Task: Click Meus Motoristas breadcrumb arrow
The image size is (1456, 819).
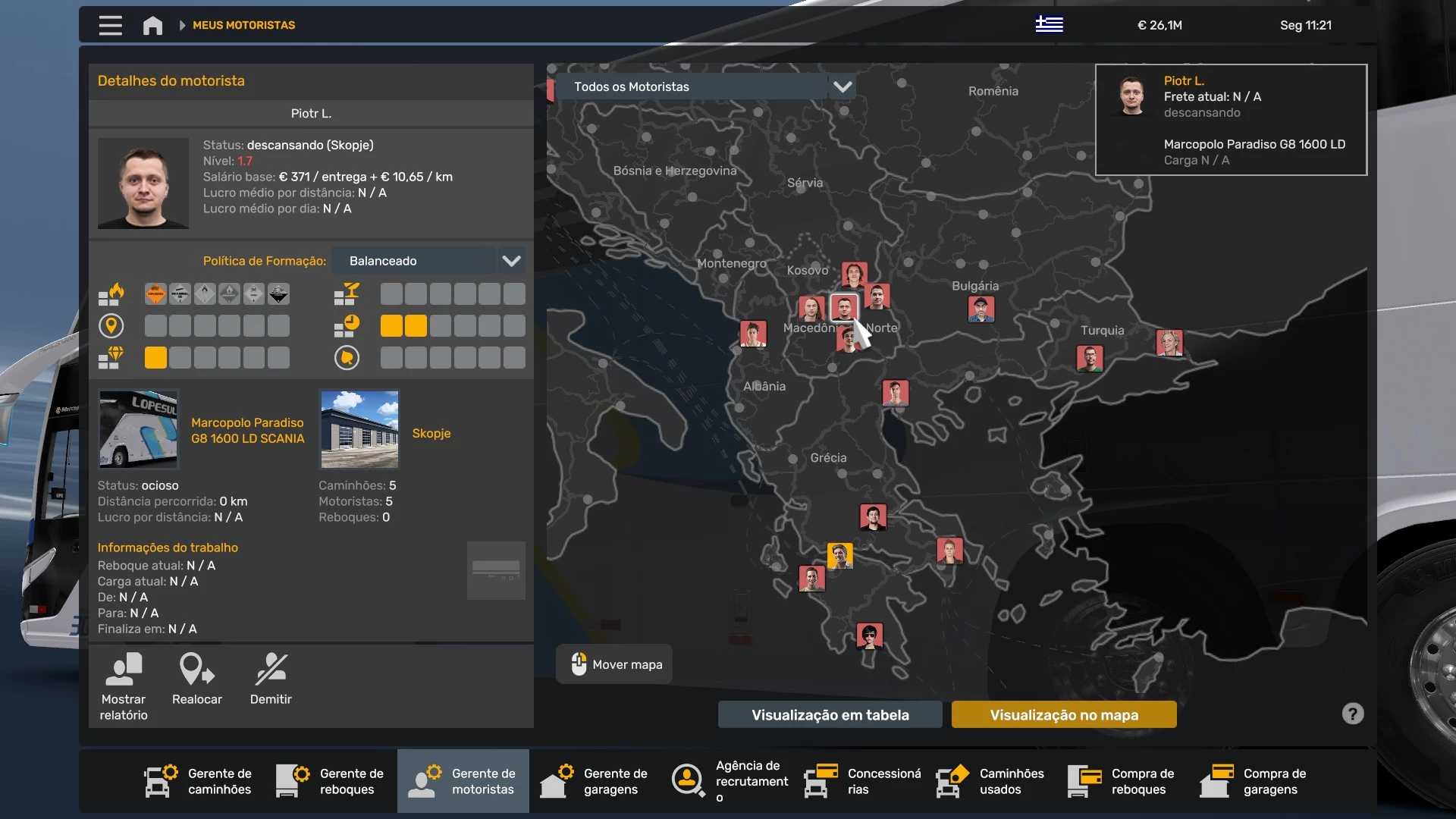Action: click(182, 25)
